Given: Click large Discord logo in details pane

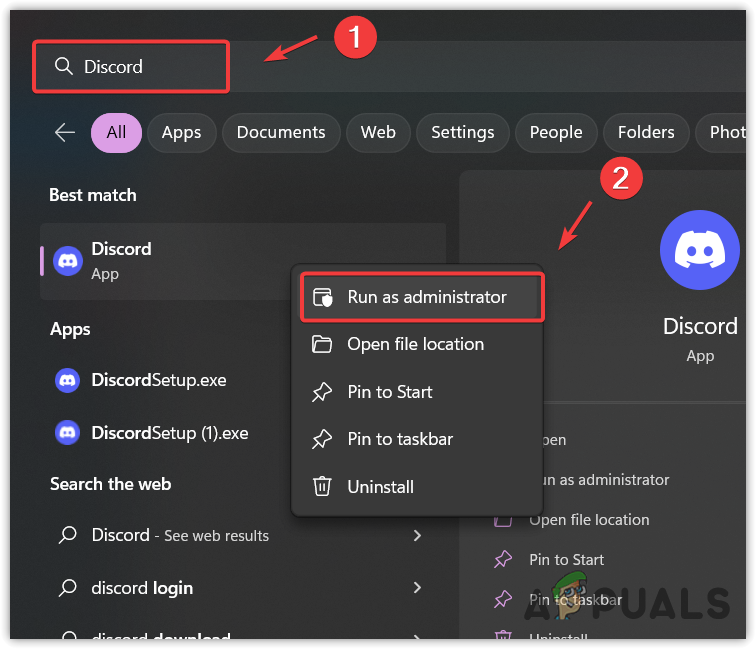Looking at the screenshot, I should (700, 250).
